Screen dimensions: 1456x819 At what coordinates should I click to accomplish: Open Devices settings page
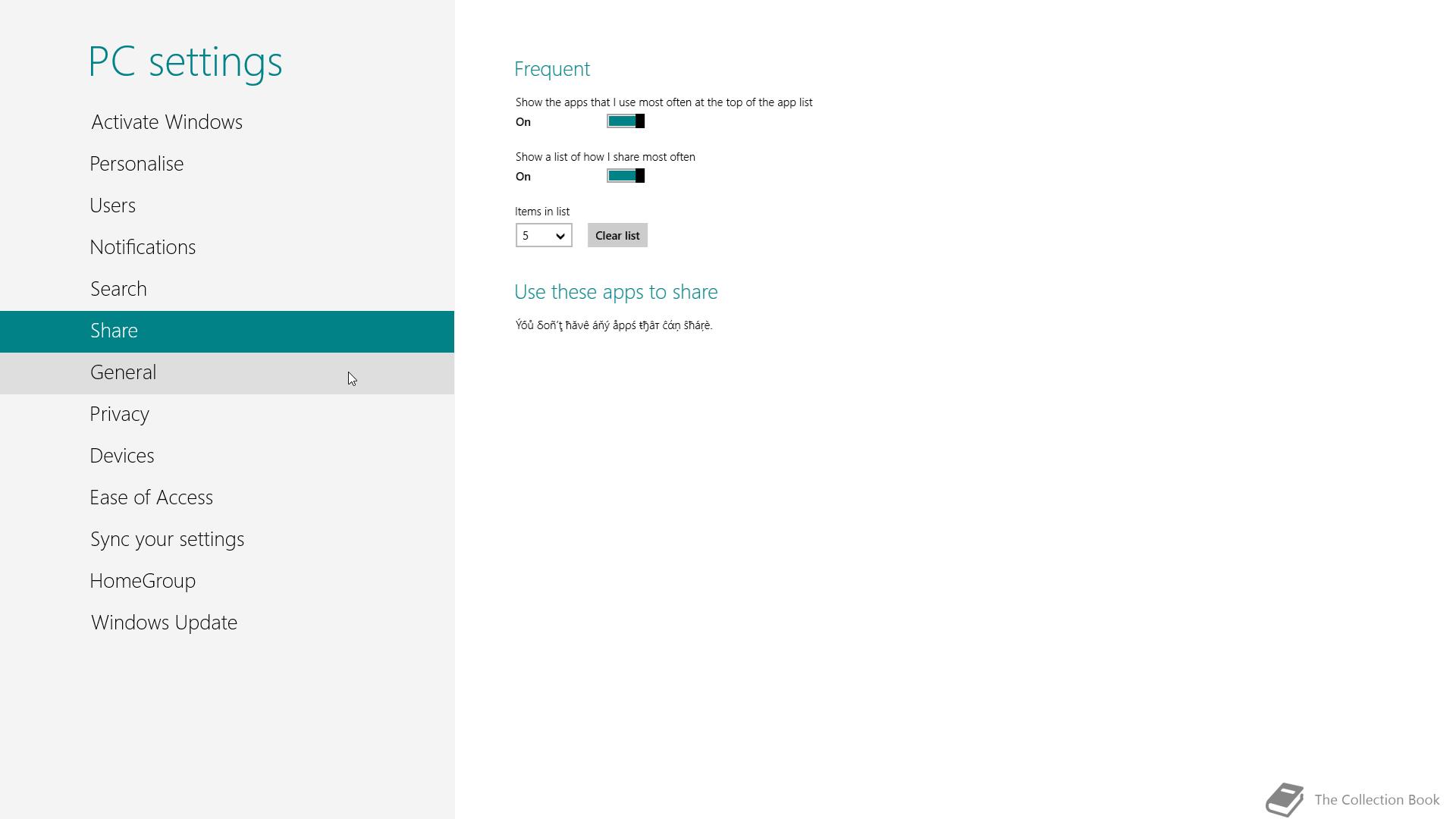click(121, 456)
